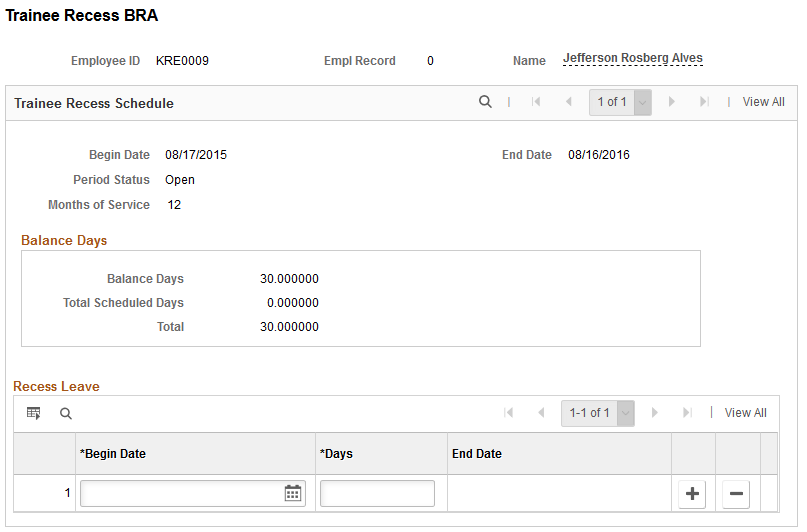The width and height of the screenshot is (807, 532).
Task: Go to last row in Trainee Recess Schedule
Action: coord(704,102)
